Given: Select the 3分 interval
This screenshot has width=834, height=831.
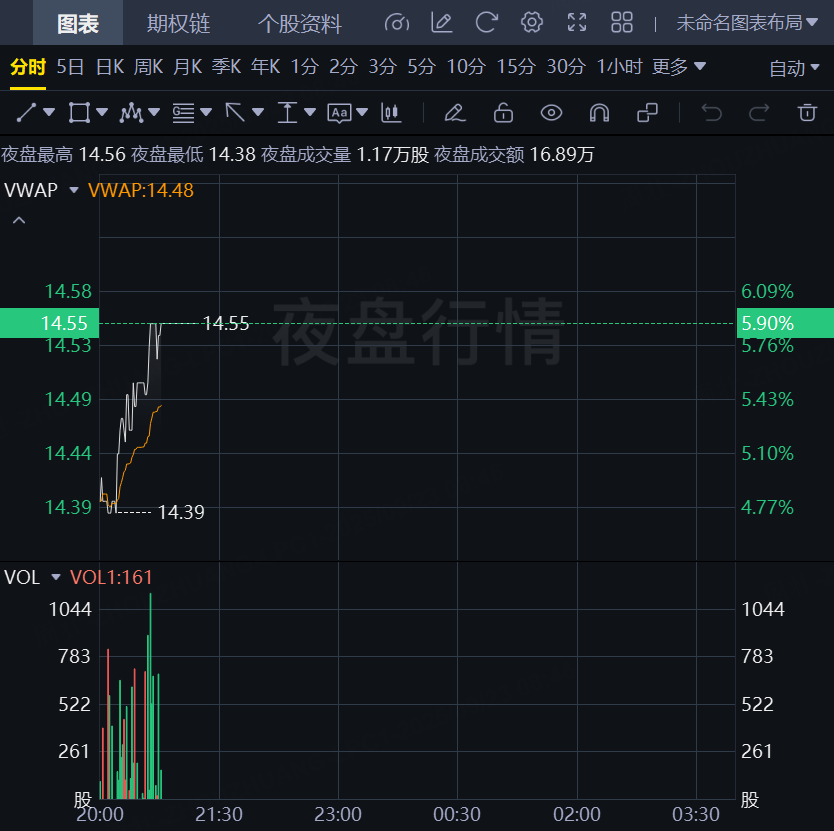Looking at the screenshot, I should (x=382, y=67).
